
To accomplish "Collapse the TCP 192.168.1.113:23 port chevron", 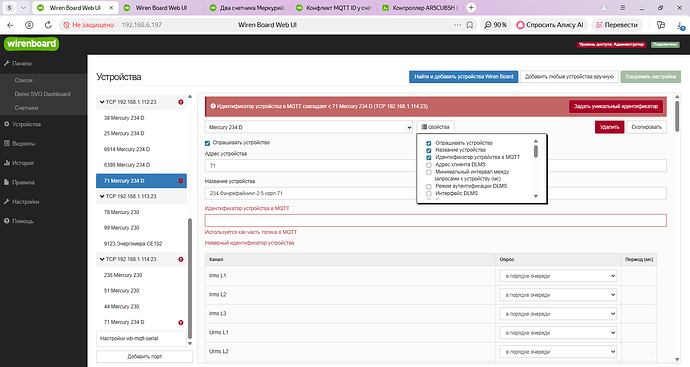I will 102,196.
